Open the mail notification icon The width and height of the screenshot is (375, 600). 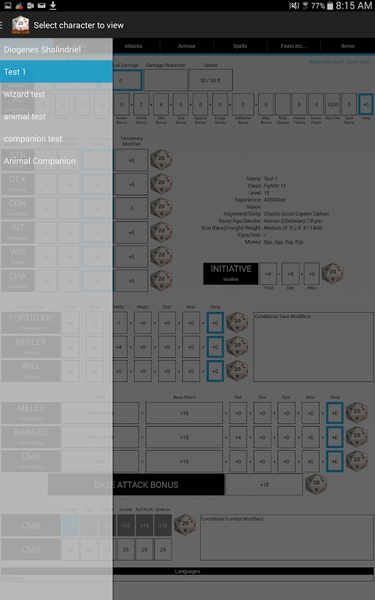click(42, 5)
